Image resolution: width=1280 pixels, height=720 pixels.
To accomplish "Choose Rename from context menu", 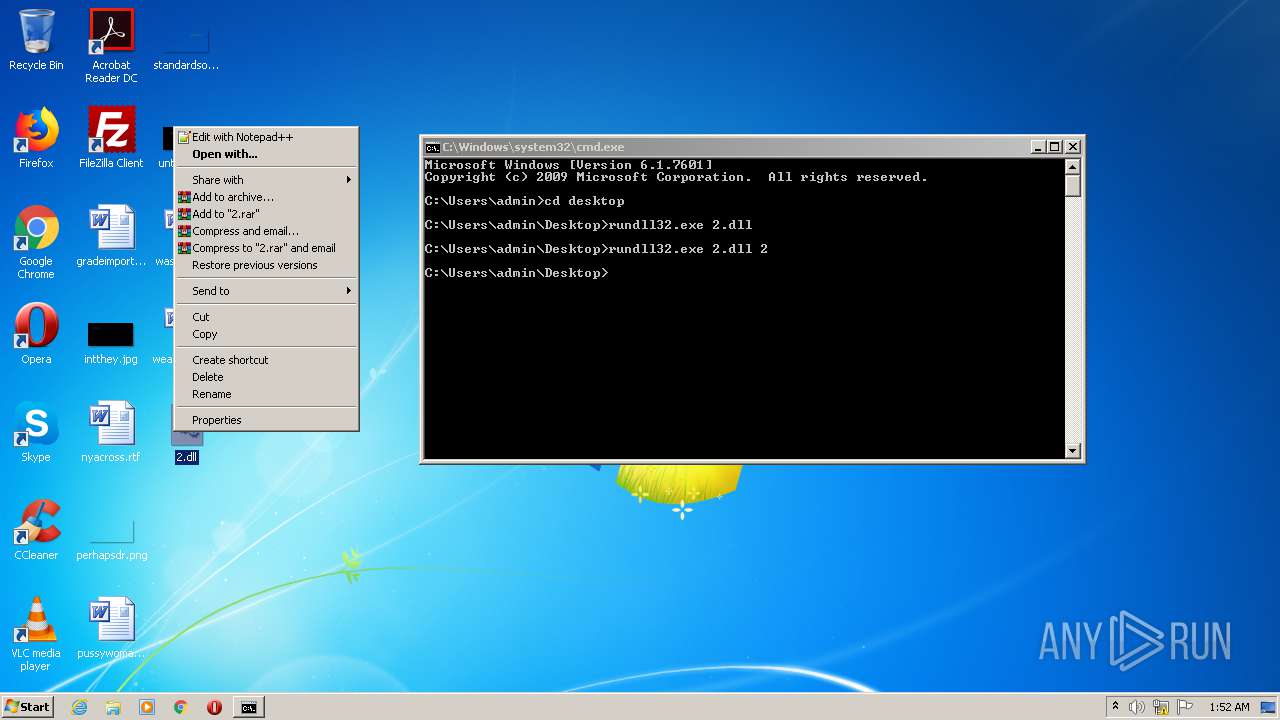I will pyautogui.click(x=267, y=394).
